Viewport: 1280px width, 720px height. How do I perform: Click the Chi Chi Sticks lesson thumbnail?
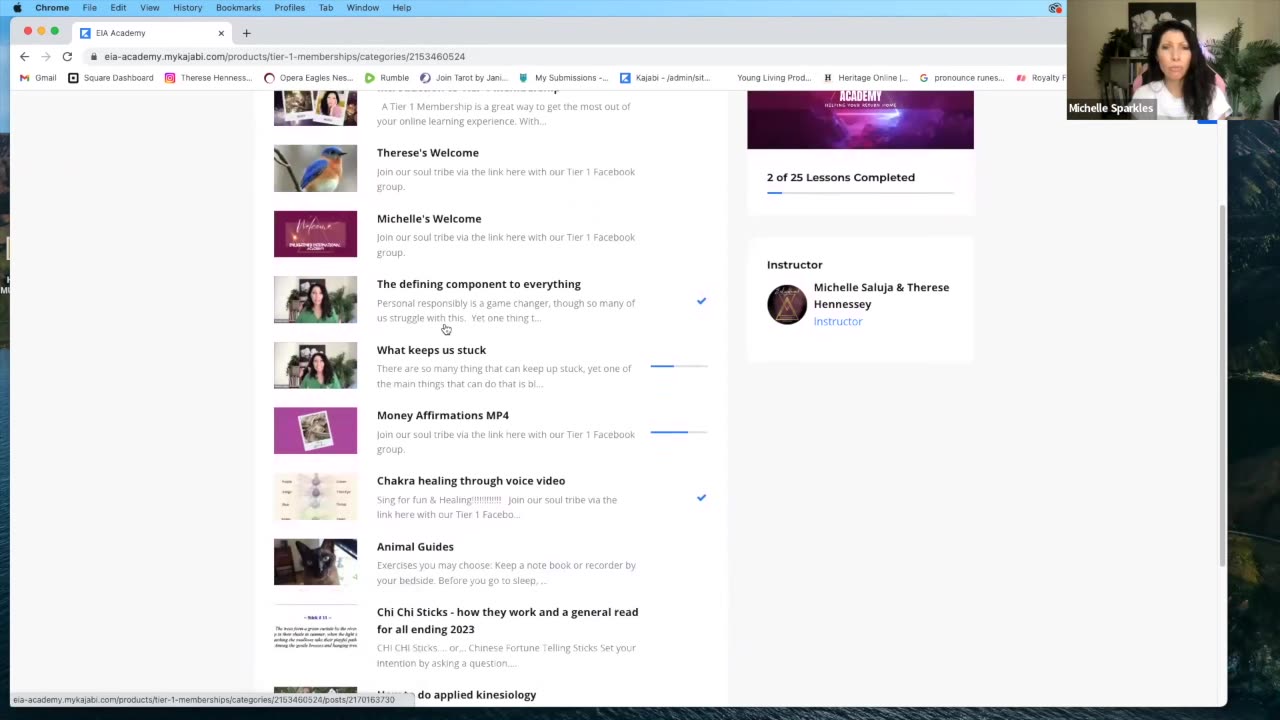pos(315,628)
